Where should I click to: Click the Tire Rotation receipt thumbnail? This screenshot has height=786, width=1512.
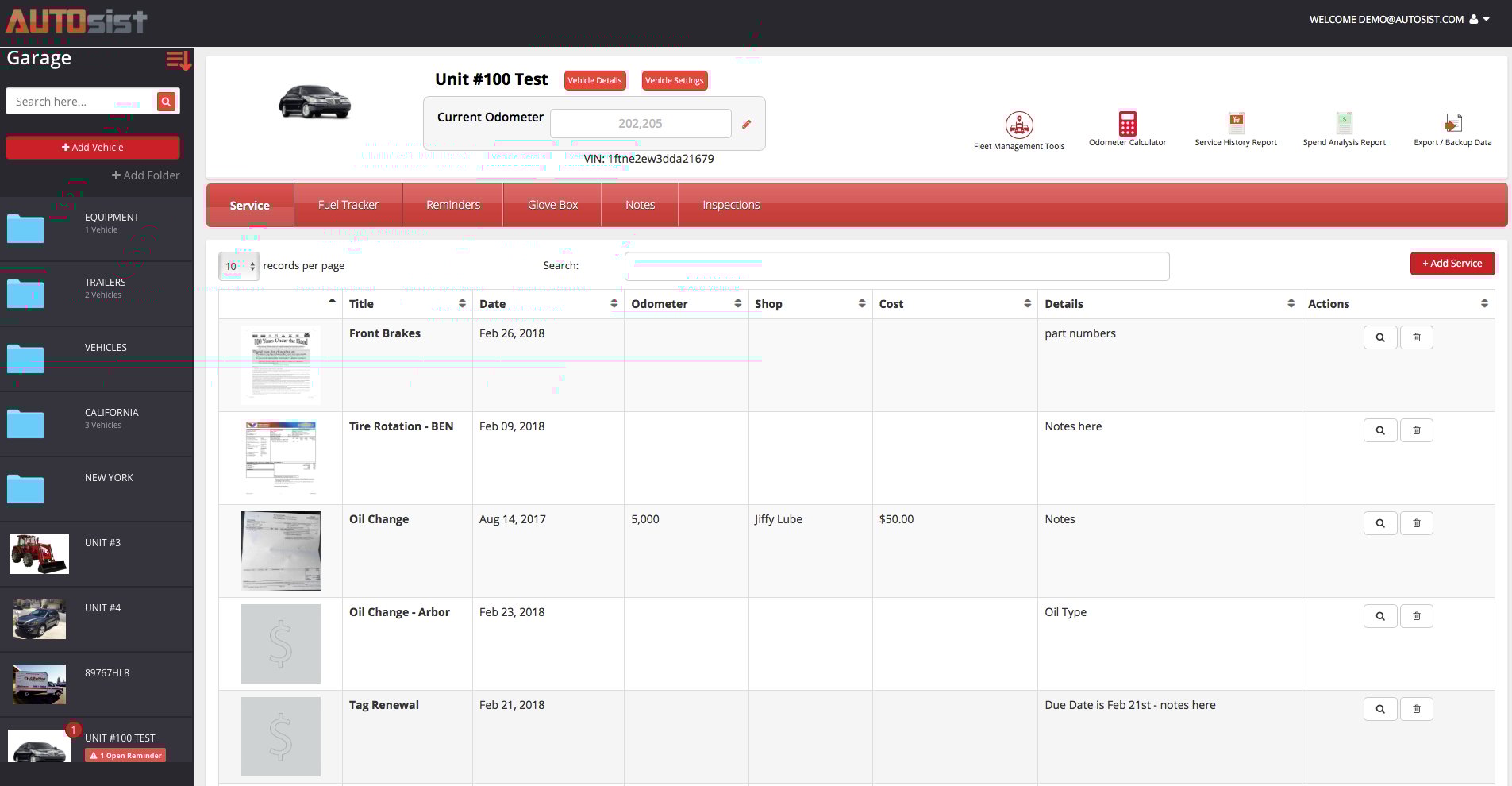tap(281, 458)
